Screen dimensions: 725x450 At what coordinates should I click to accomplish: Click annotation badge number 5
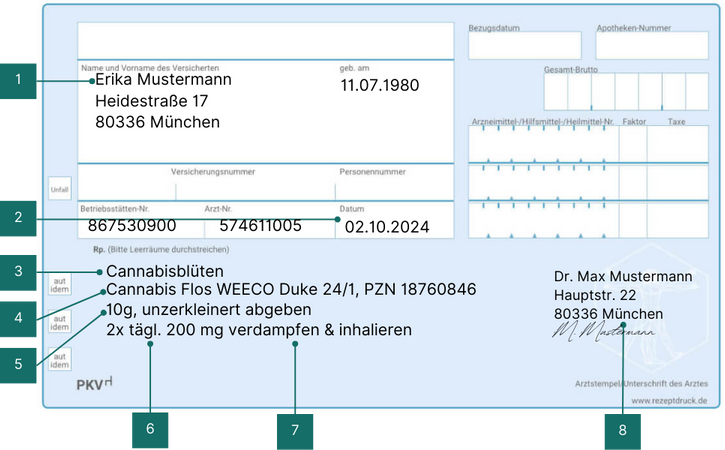(19, 365)
